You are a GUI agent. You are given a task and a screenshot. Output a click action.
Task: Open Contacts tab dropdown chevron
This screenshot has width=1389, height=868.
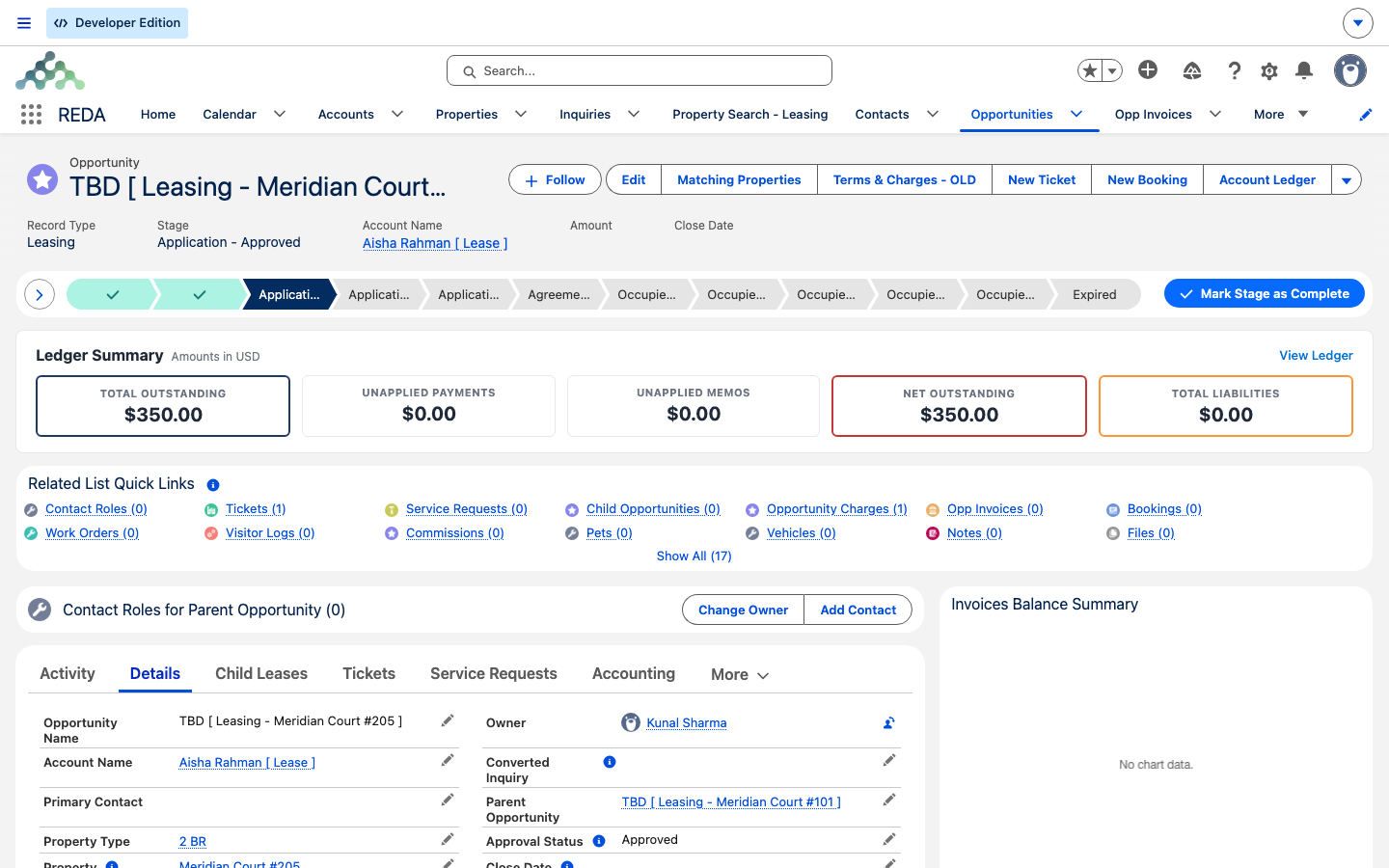(x=933, y=114)
